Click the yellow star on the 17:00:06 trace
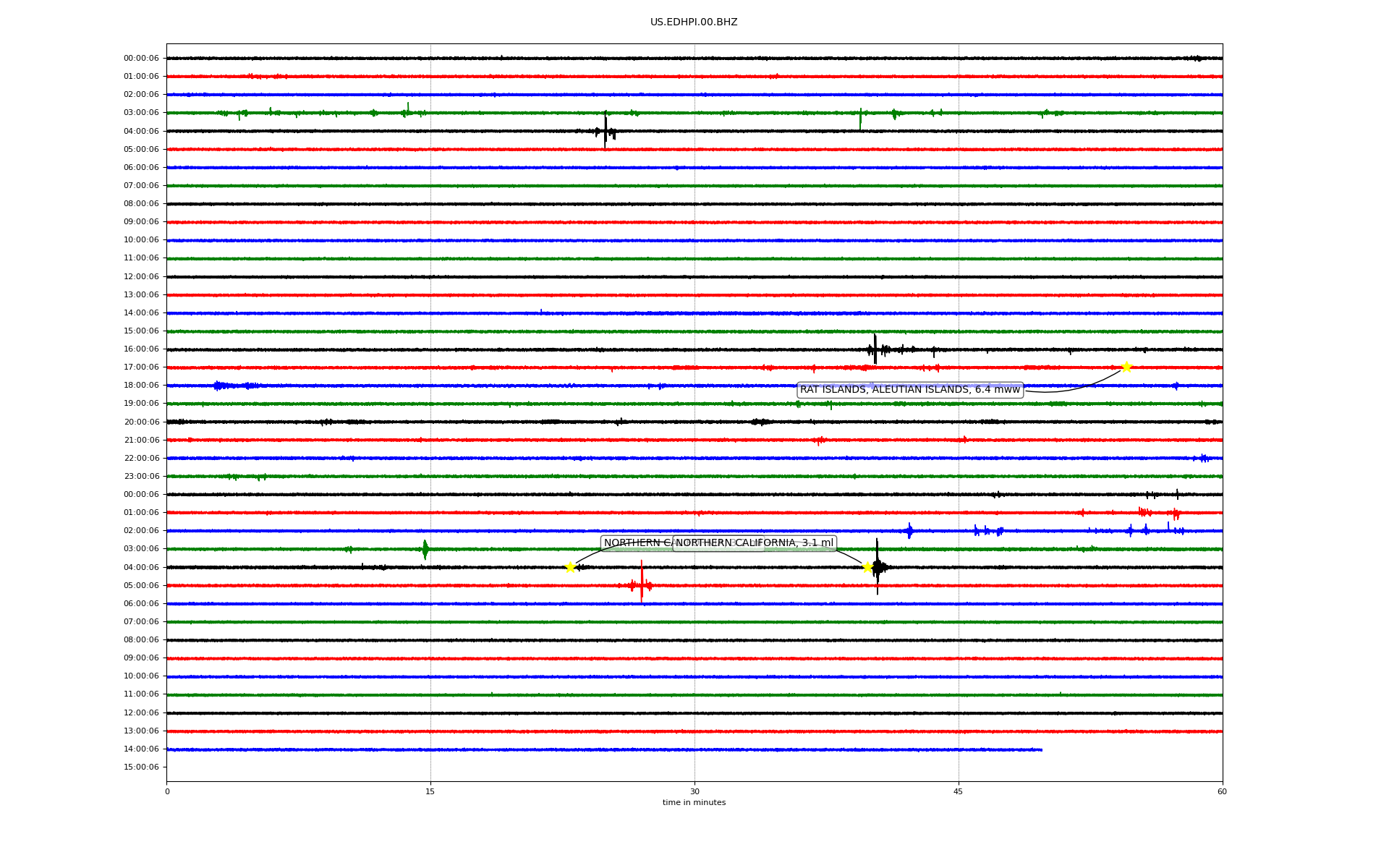Image resolution: width=1389 pixels, height=868 pixels. [x=1126, y=367]
